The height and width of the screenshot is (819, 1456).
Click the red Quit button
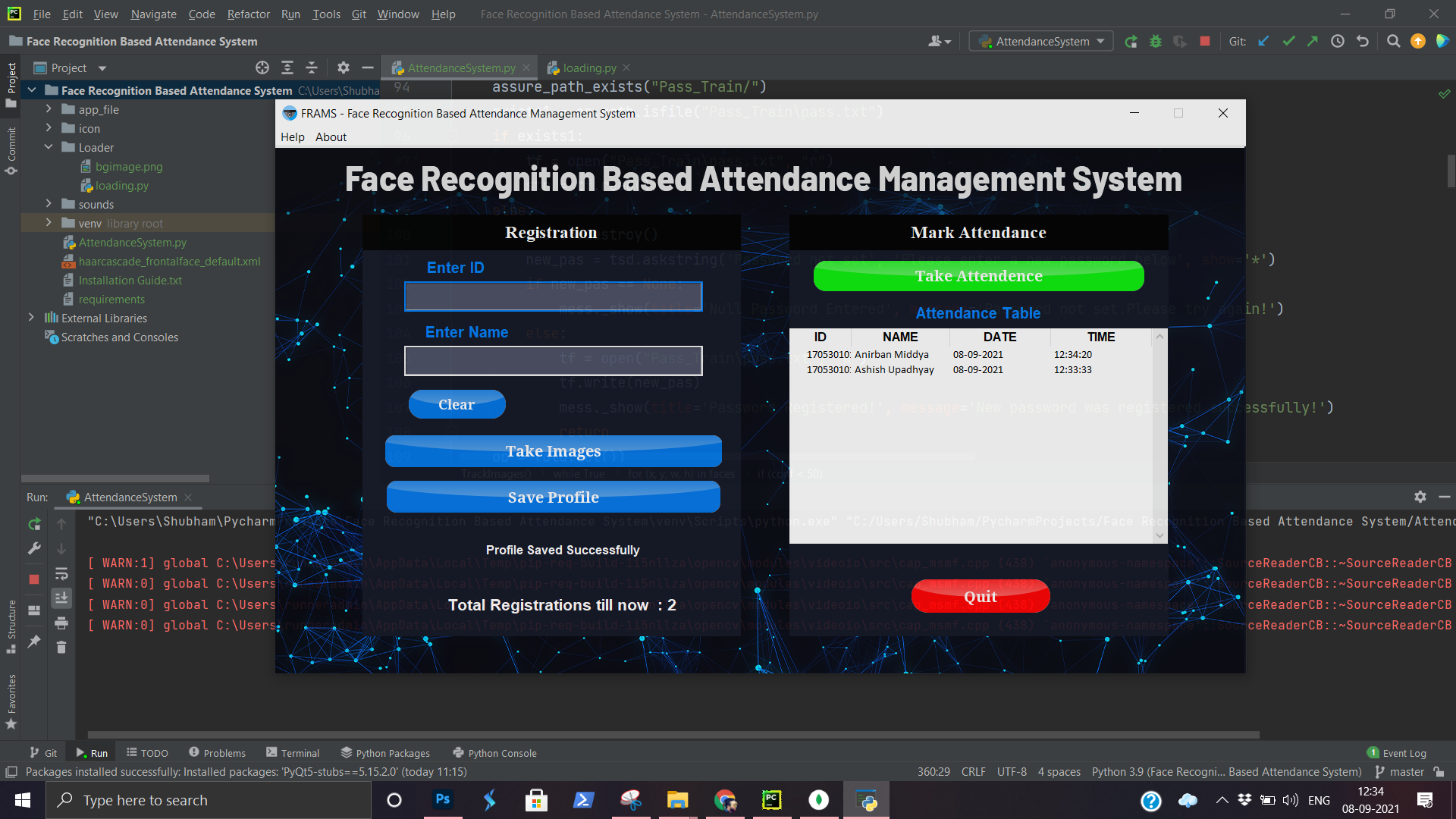pos(981,597)
